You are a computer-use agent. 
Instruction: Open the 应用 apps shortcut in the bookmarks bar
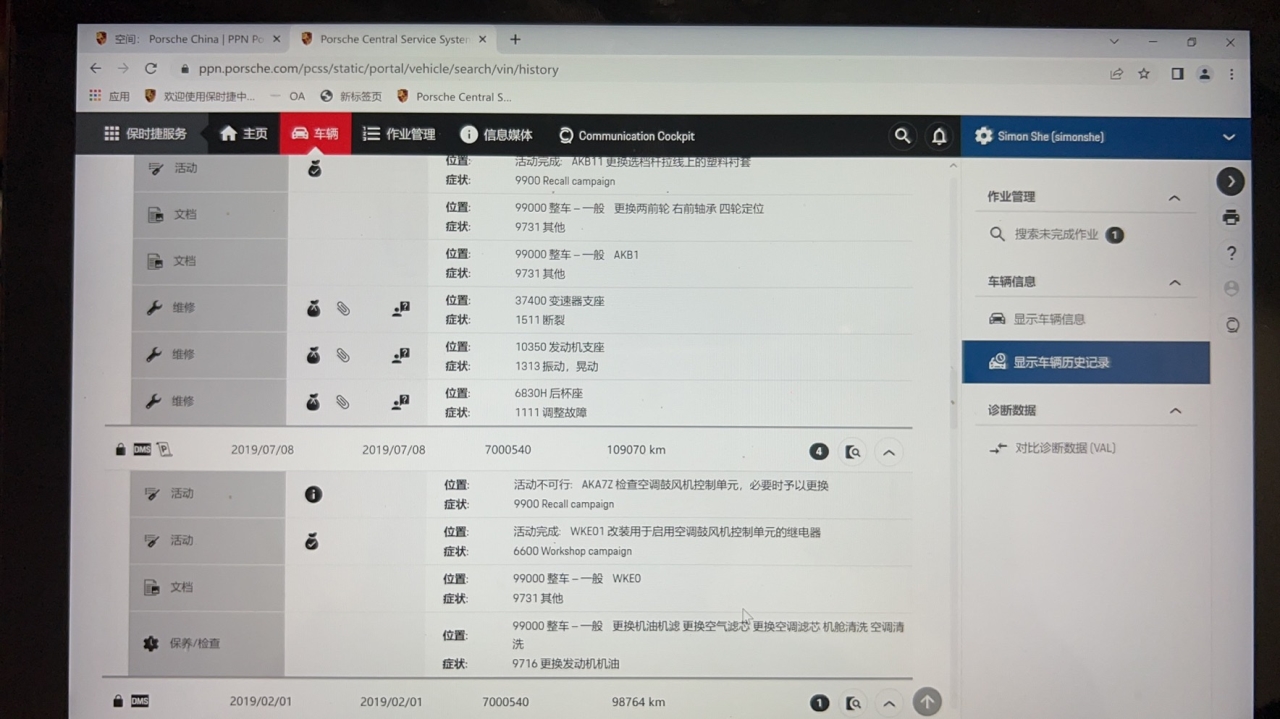click(109, 96)
